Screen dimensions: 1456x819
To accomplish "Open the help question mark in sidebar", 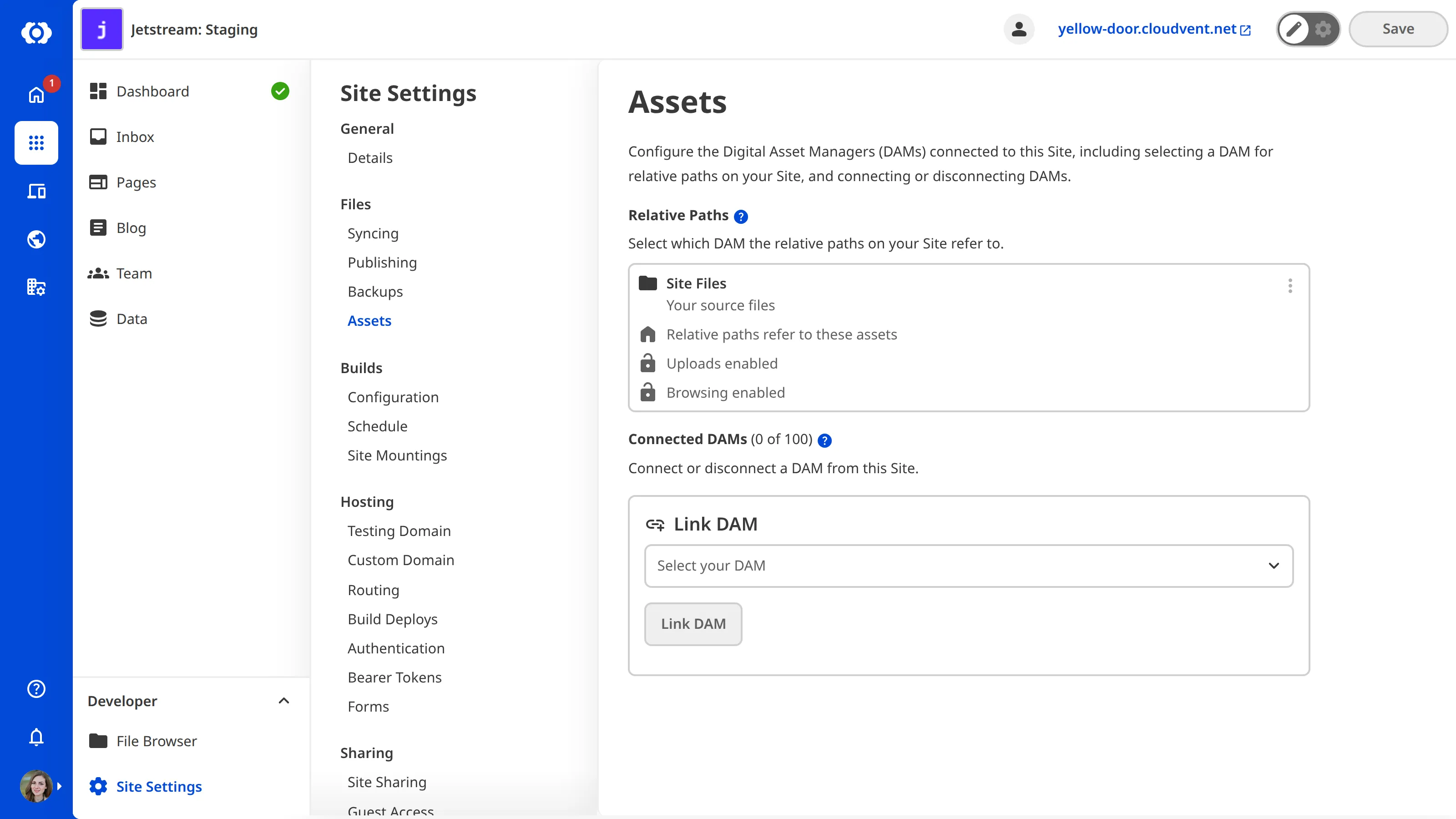I will pyautogui.click(x=36, y=688).
